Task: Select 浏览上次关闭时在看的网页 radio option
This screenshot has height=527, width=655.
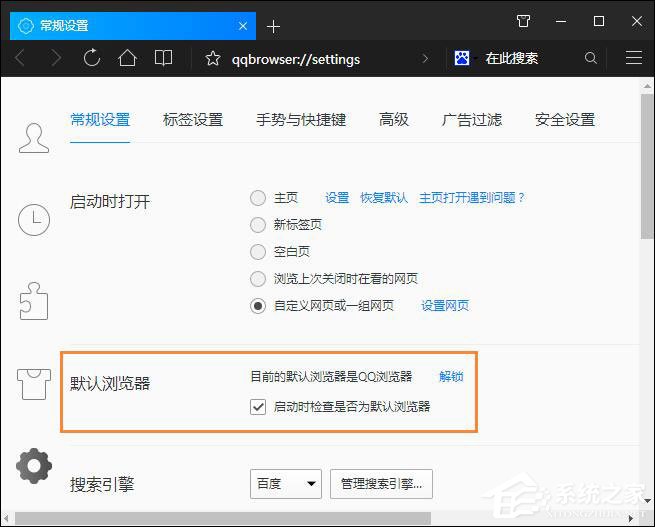Action: [x=258, y=279]
